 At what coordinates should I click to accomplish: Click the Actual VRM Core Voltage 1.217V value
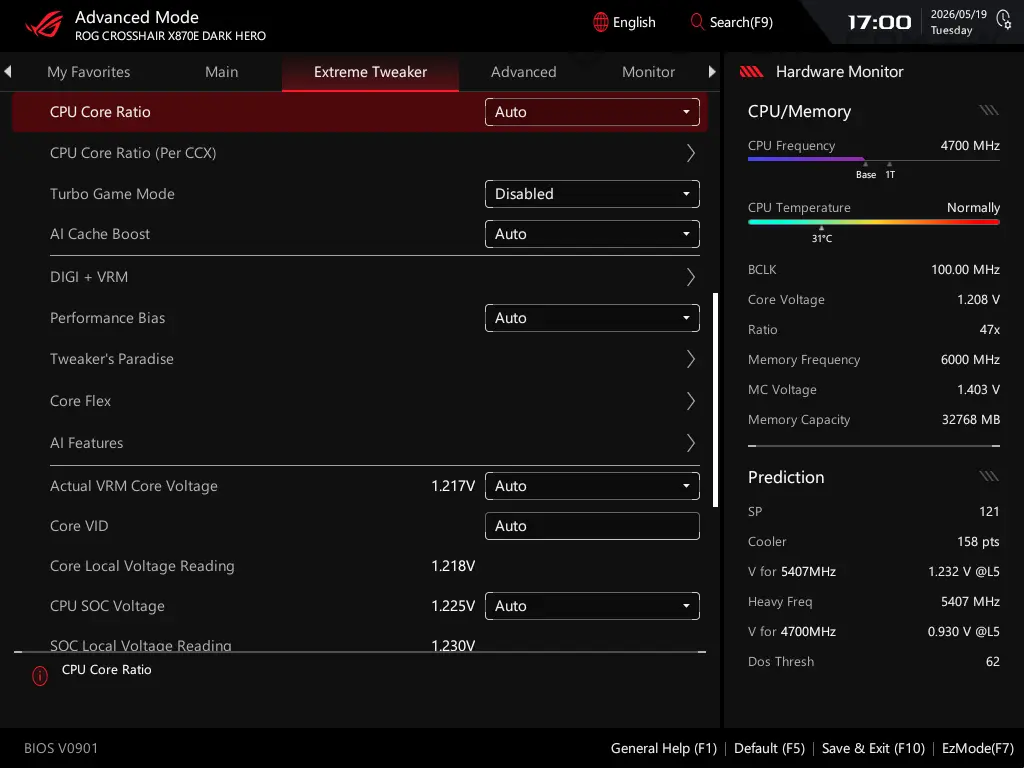point(453,486)
